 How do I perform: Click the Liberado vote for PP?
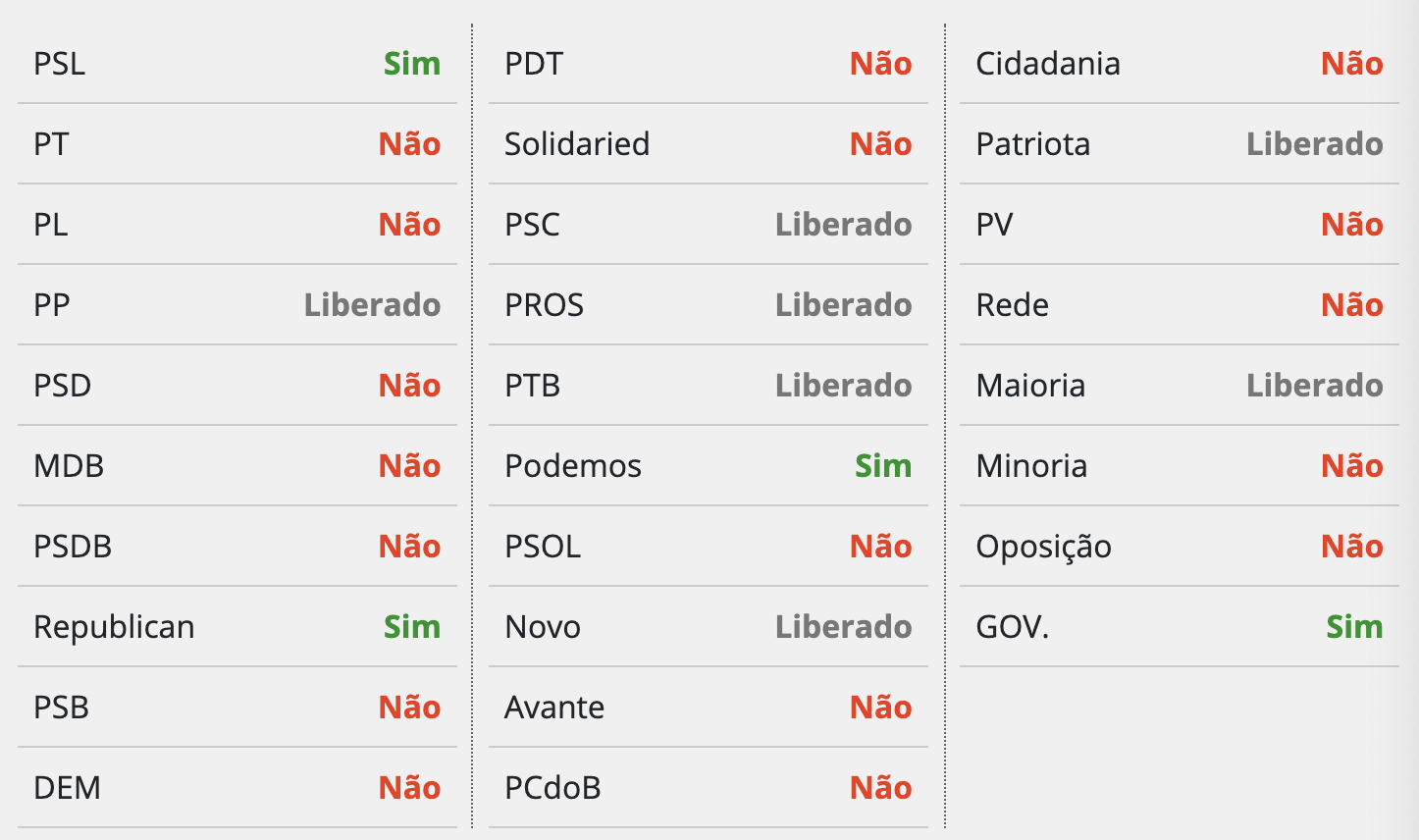372,305
